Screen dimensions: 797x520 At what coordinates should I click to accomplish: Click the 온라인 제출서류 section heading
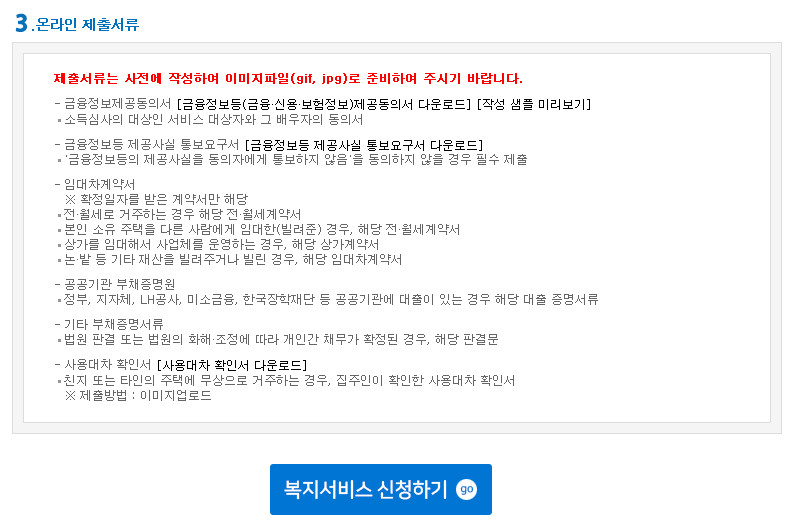pyautogui.click(x=87, y=24)
